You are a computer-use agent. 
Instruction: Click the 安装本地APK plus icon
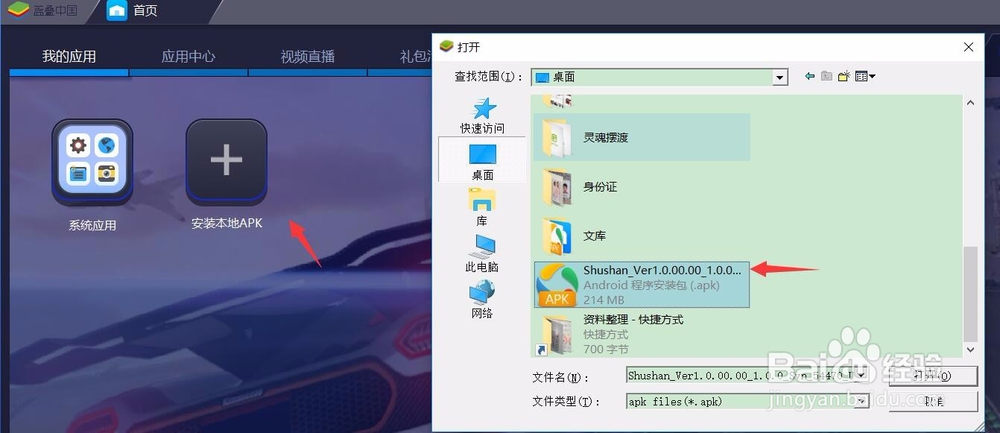point(226,161)
